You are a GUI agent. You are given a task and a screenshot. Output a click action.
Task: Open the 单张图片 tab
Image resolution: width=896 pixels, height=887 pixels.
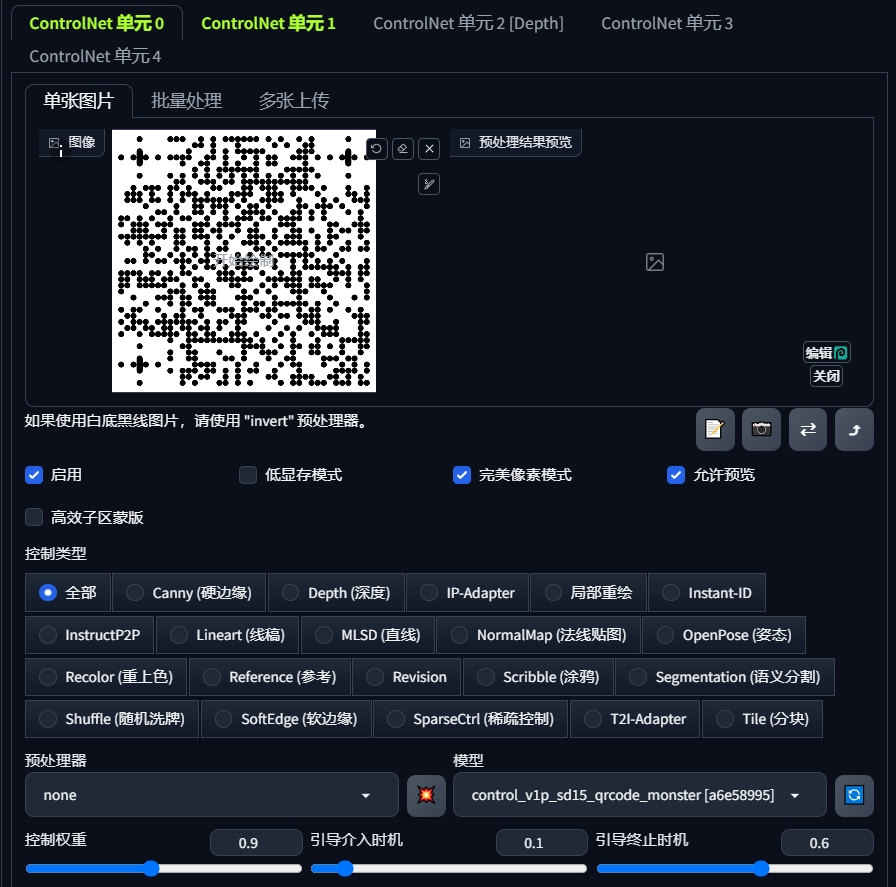point(79,101)
